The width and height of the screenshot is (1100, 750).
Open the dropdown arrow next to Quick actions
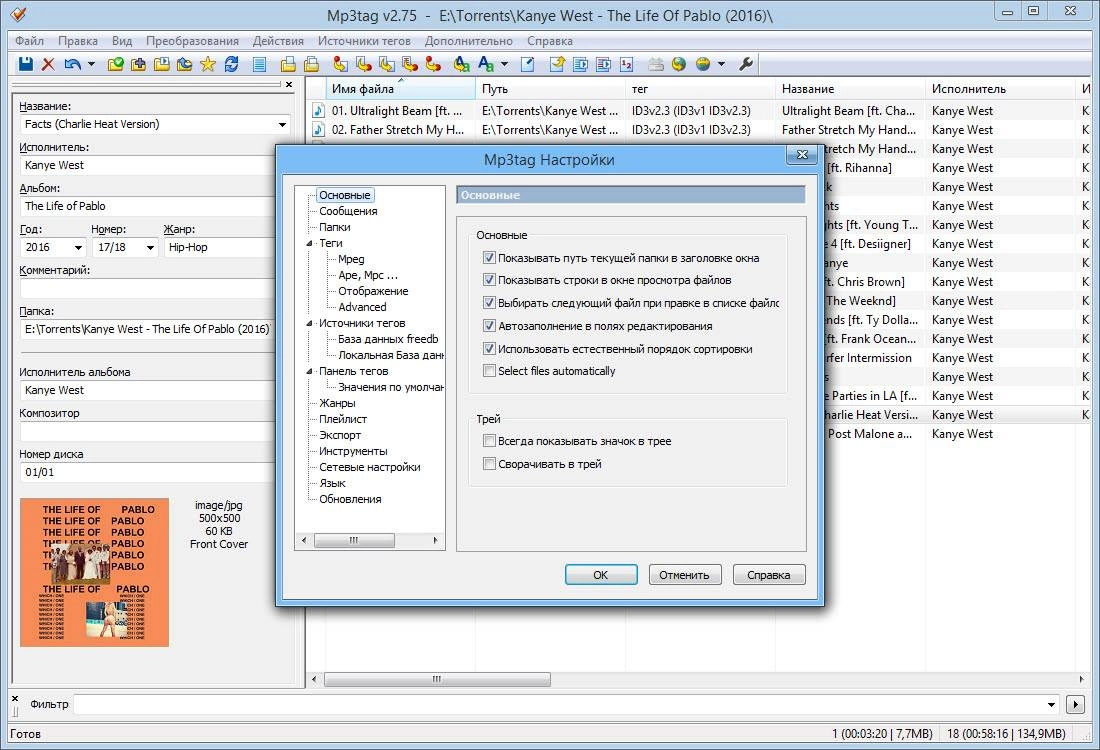[504, 65]
